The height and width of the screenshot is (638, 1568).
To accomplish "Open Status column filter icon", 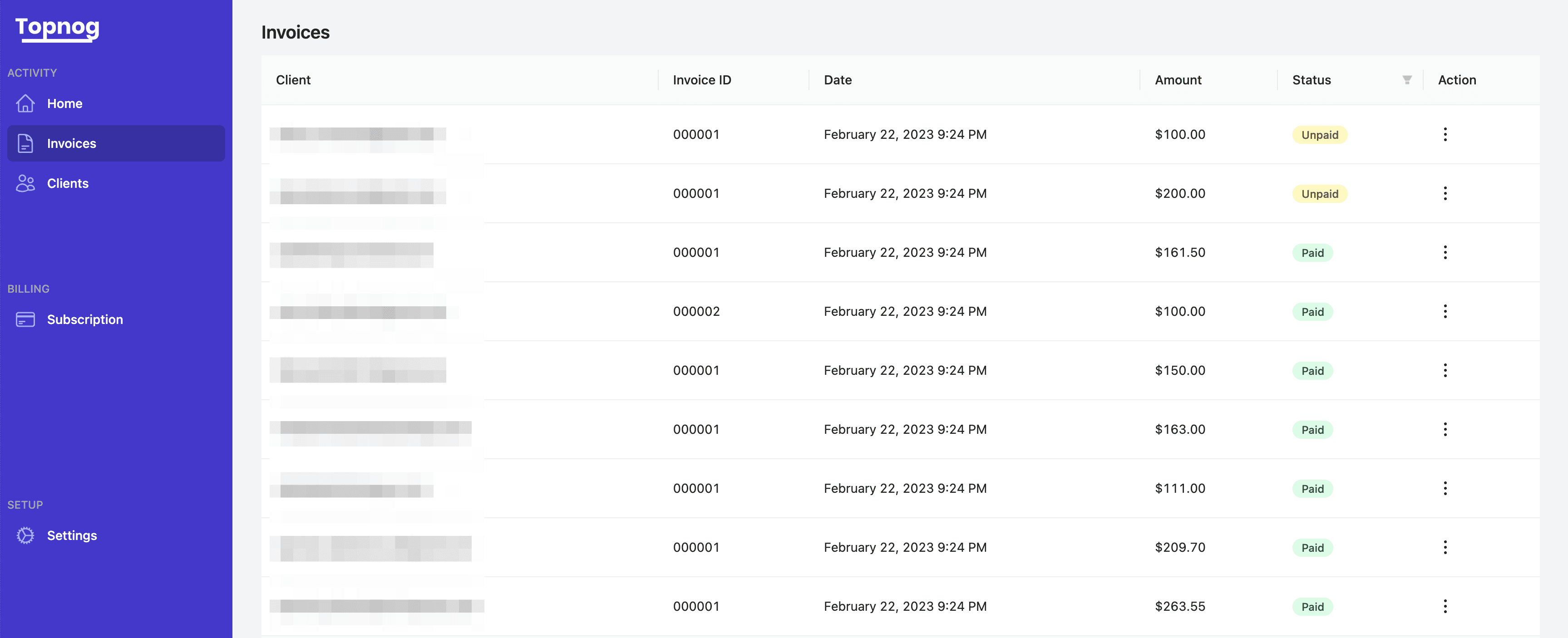I will click(x=1407, y=80).
